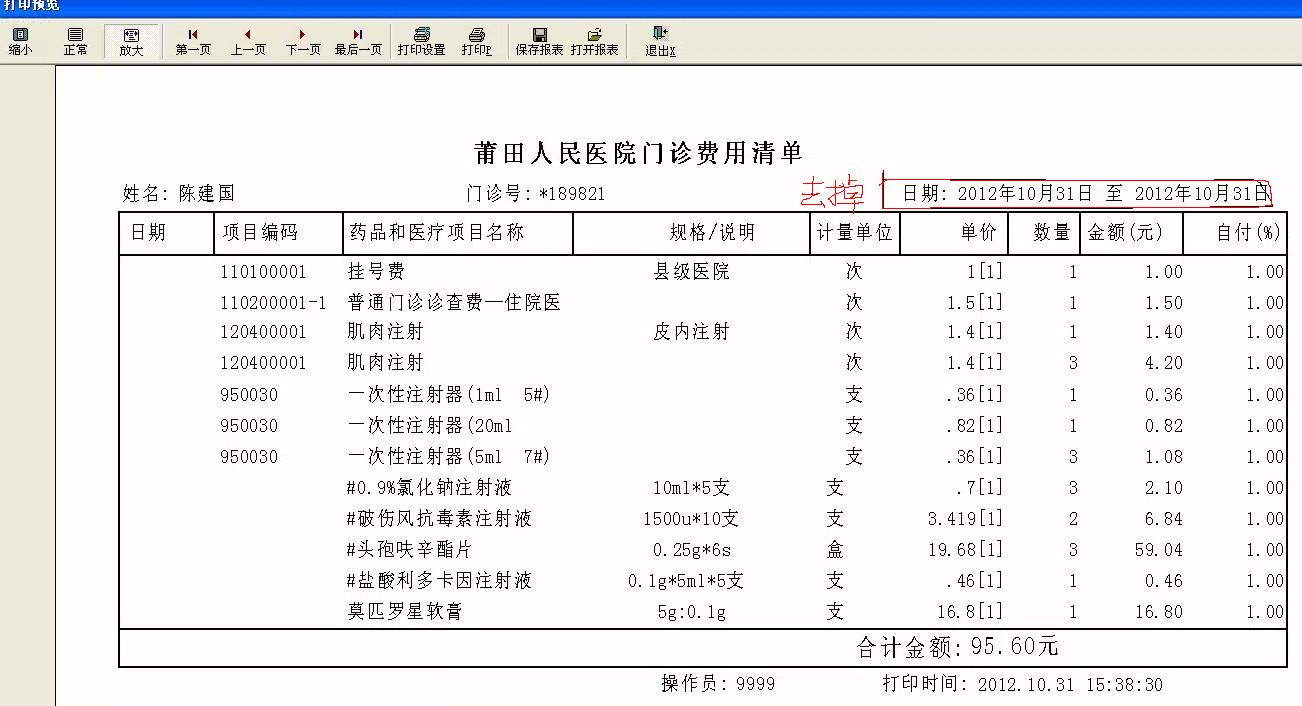Click unit price 16.8[1]
The image size is (1302, 706).
coord(971,612)
